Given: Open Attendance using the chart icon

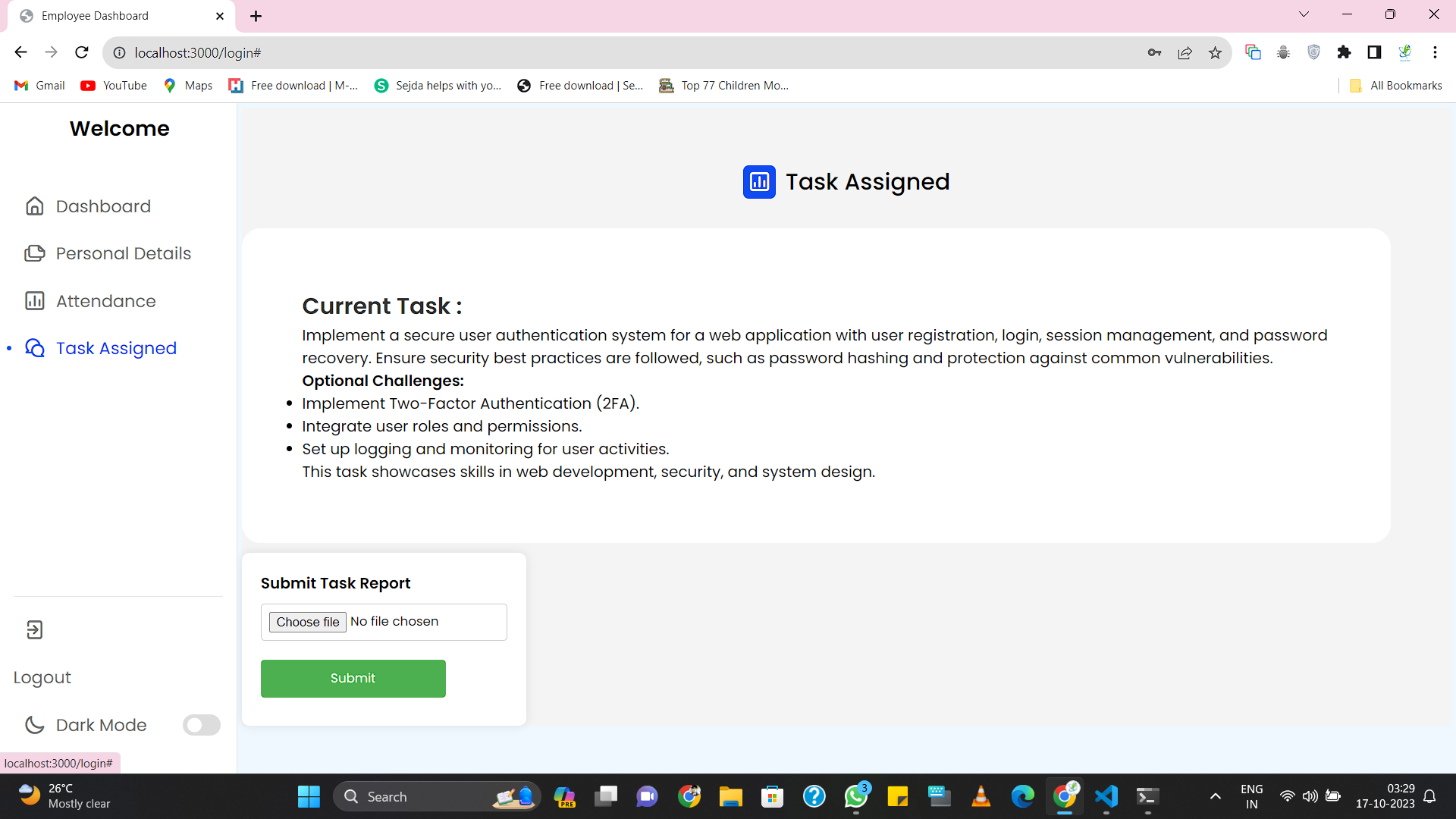Looking at the screenshot, I should pyautogui.click(x=35, y=301).
